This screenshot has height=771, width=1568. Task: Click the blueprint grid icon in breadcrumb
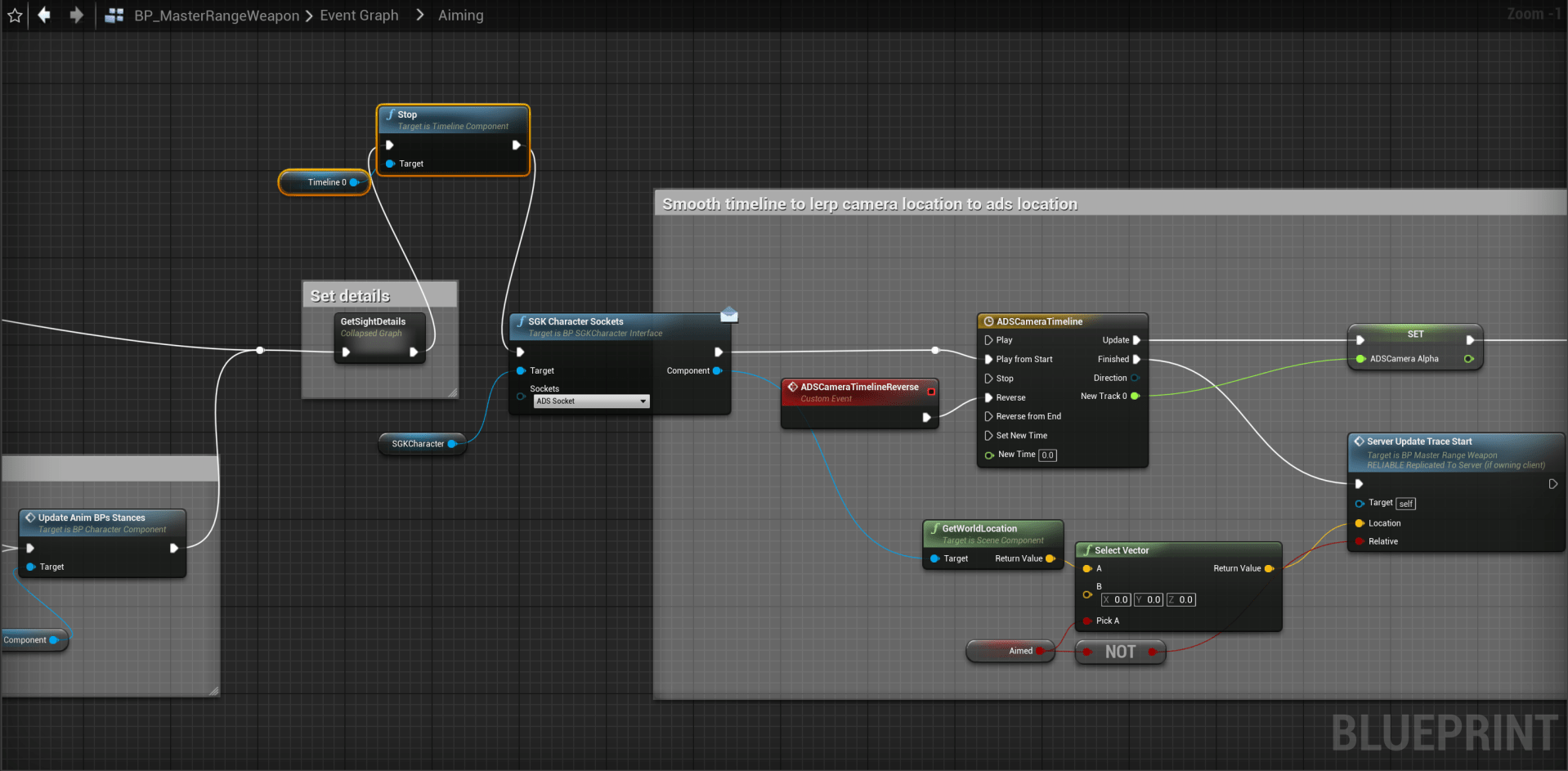click(x=114, y=16)
